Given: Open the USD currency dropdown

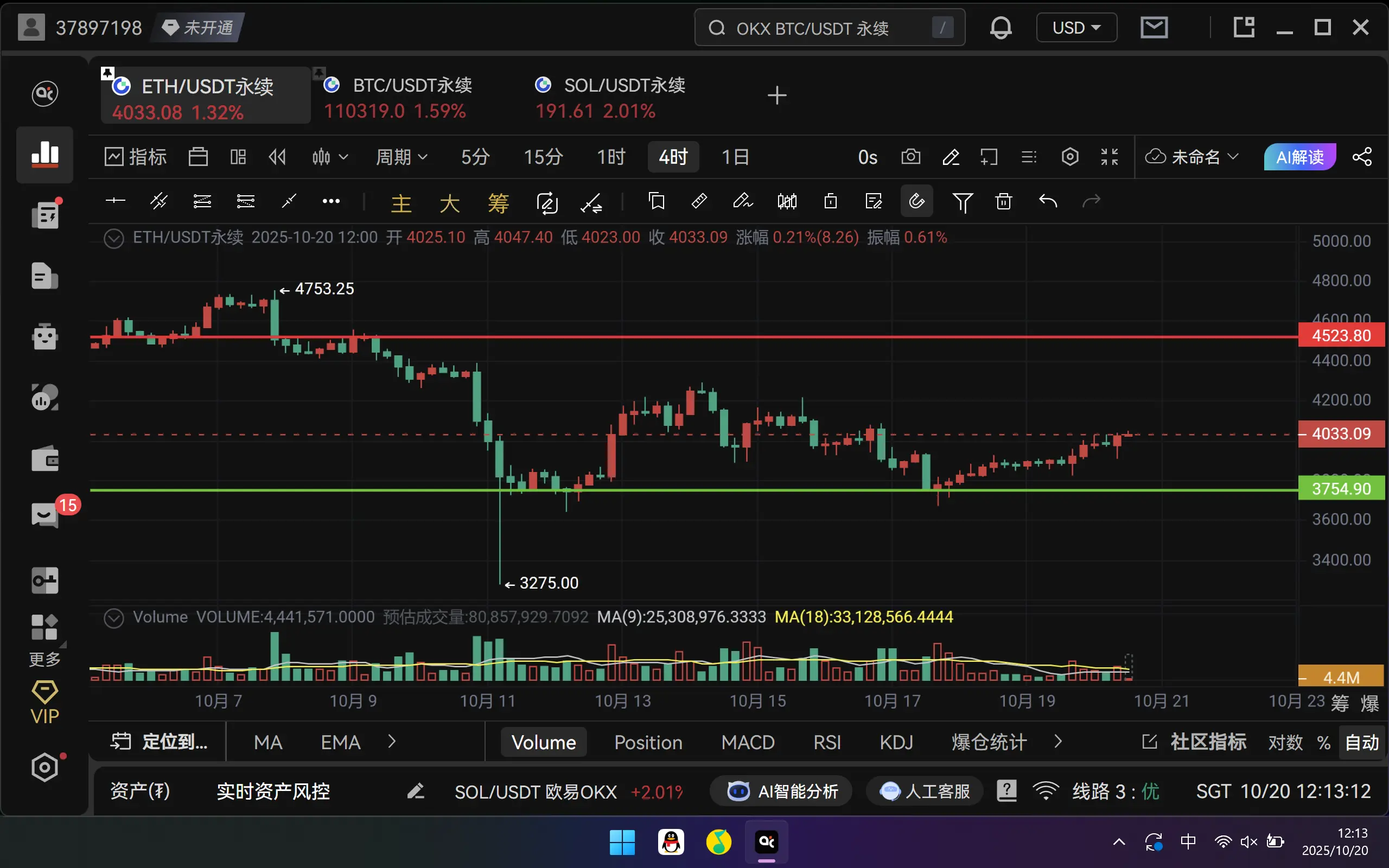Looking at the screenshot, I should tap(1076, 28).
